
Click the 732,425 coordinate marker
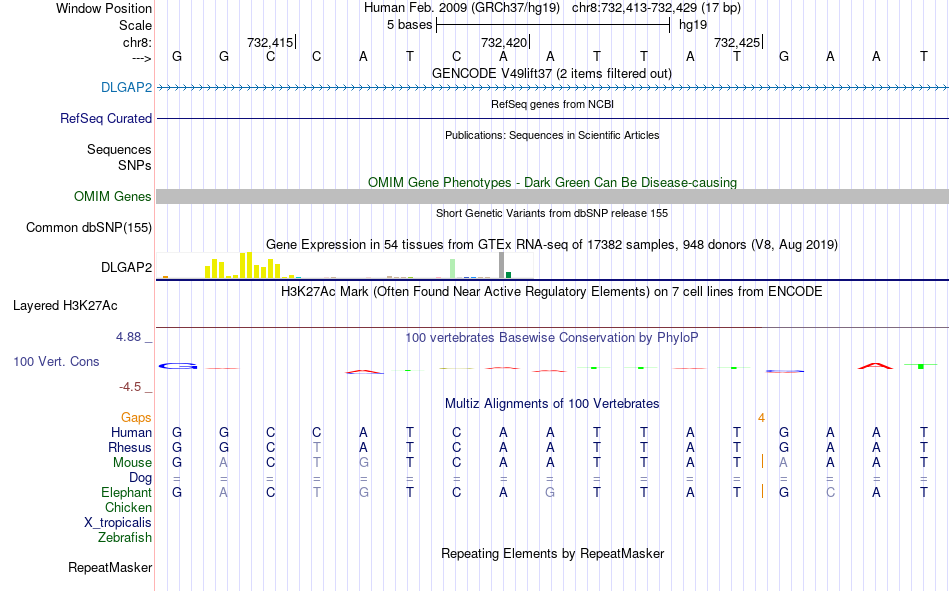click(737, 42)
